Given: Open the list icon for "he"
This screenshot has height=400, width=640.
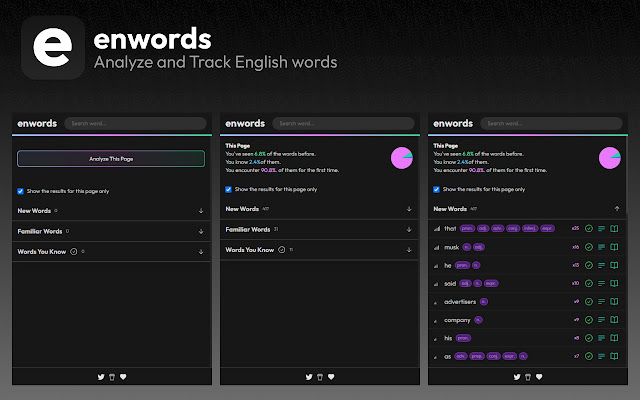Looking at the screenshot, I should point(602,266).
